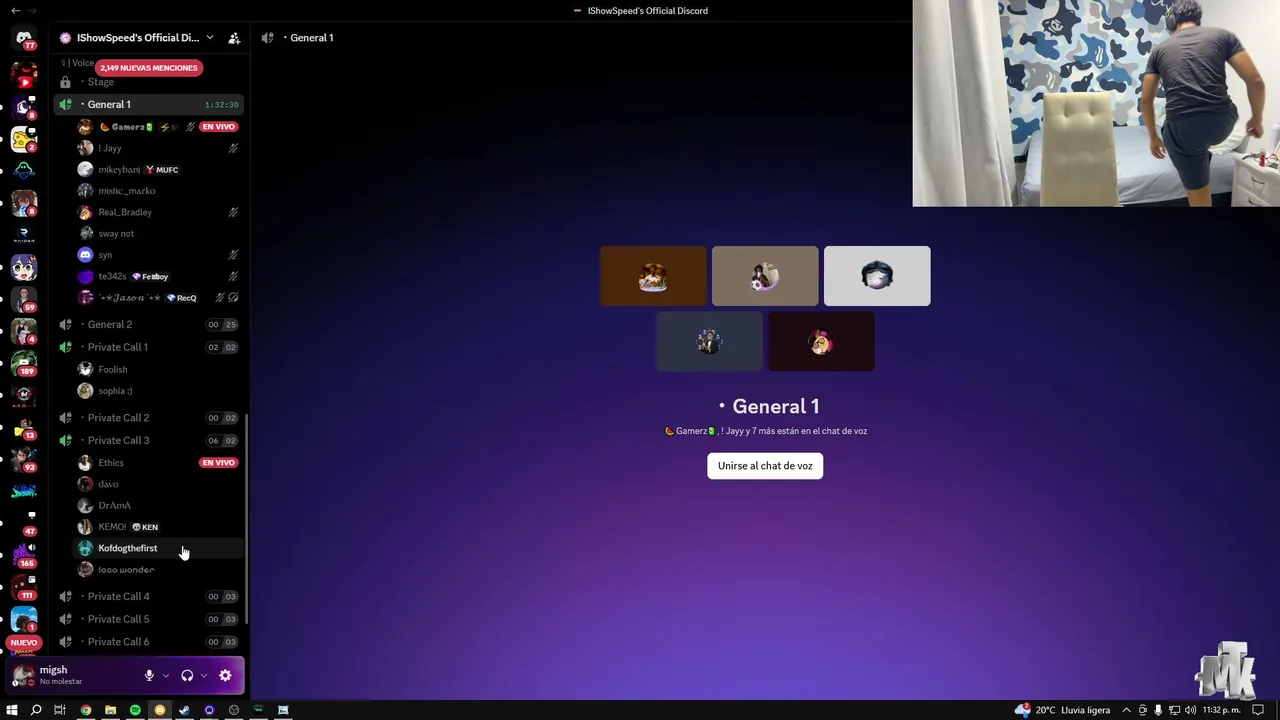Open the locked Stage channel
Viewport: 1280px width, 720px height.
[148, 82]
